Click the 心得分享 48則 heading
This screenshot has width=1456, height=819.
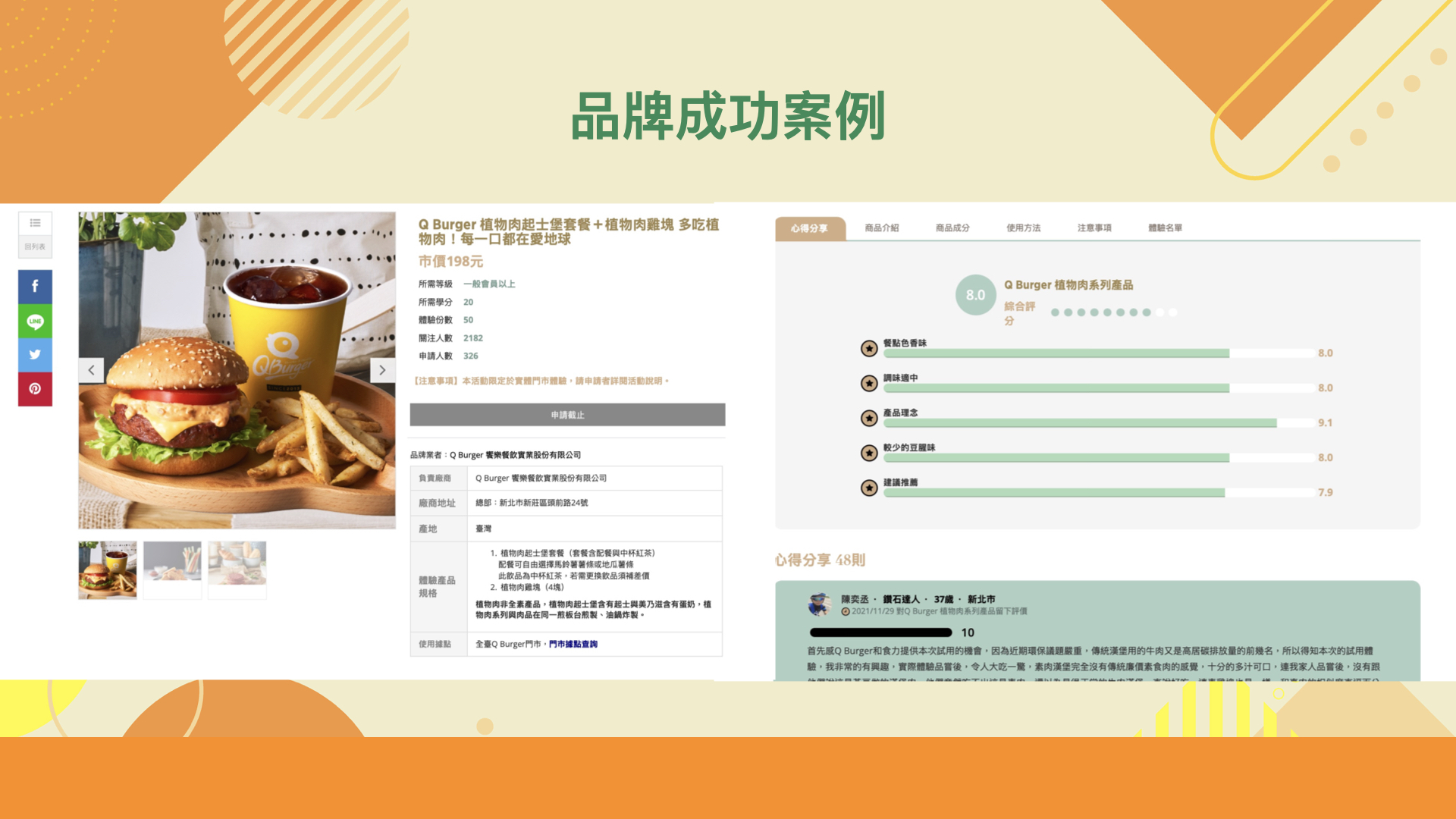[820, 560]
